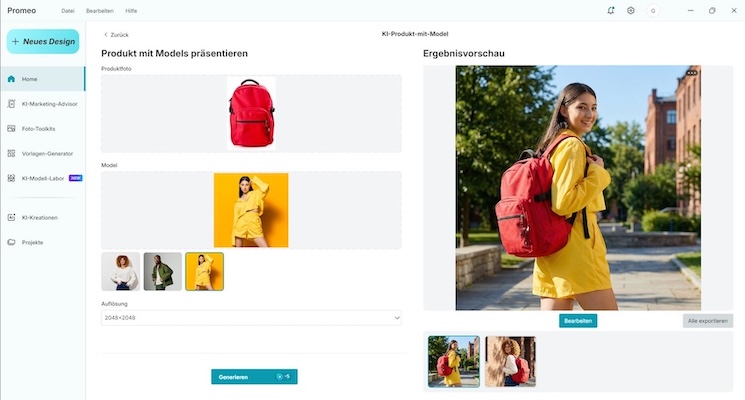Open the notifications bell icon
Image resolution: width=745 pixels, height=400 pixels.
(611, 10)
